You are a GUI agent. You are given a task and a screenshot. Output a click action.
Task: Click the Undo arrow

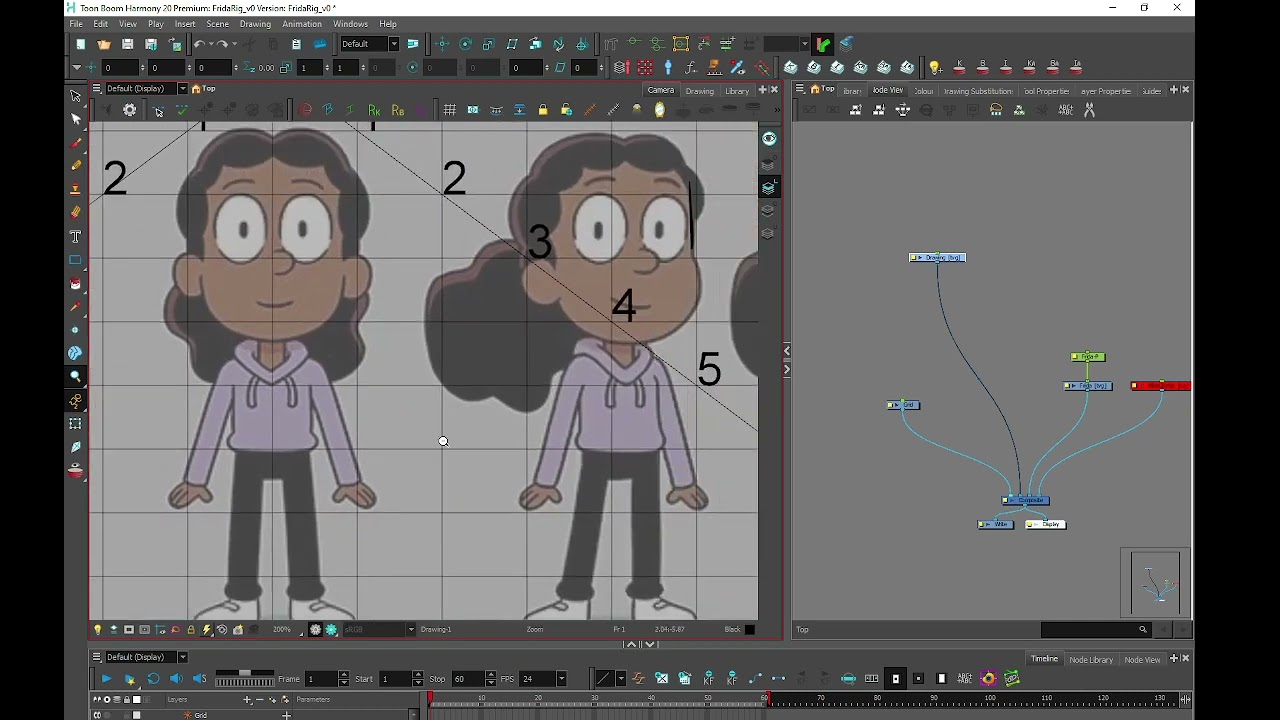coord(199,44)
